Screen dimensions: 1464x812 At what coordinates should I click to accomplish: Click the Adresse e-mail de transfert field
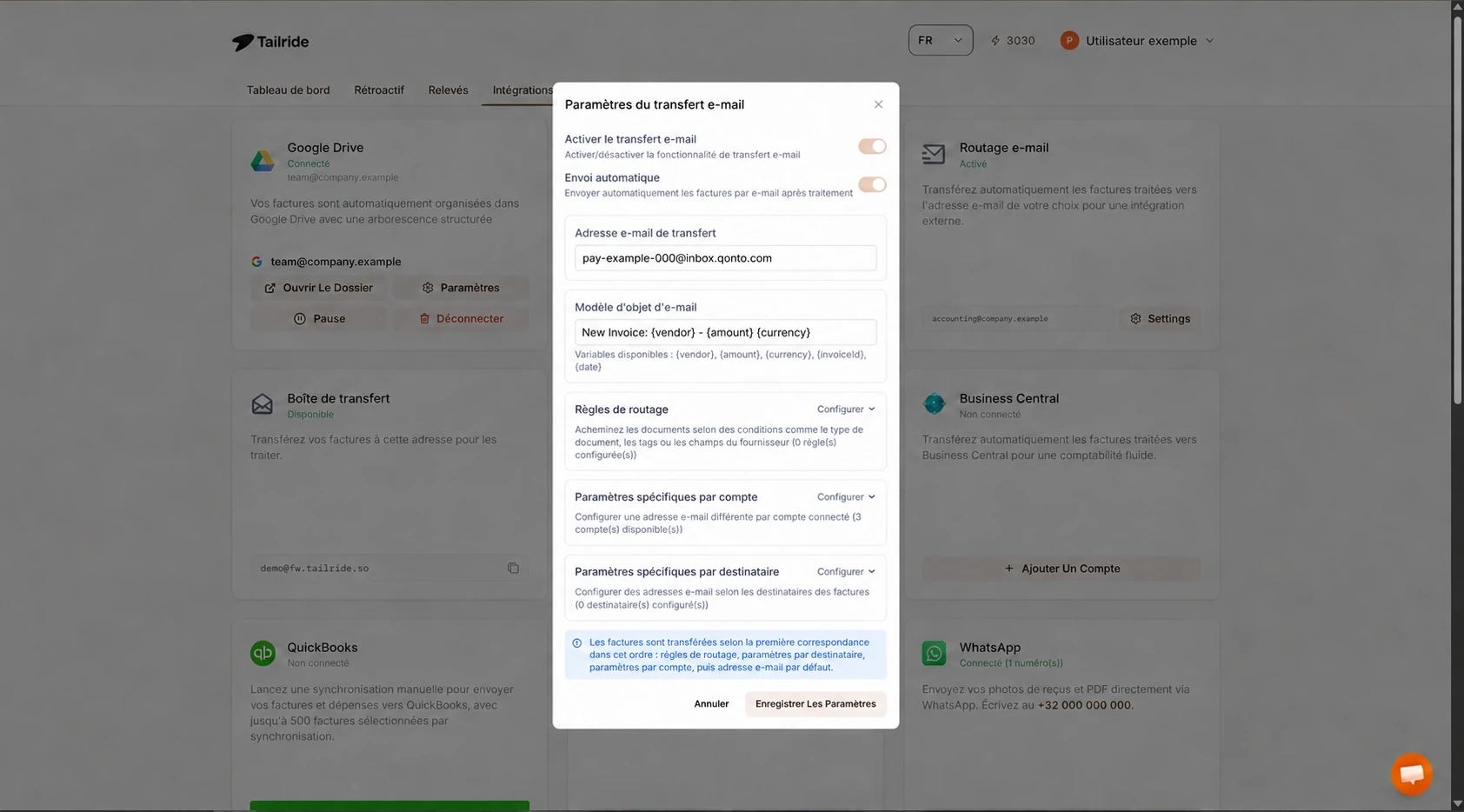click(x=725, y=258)
